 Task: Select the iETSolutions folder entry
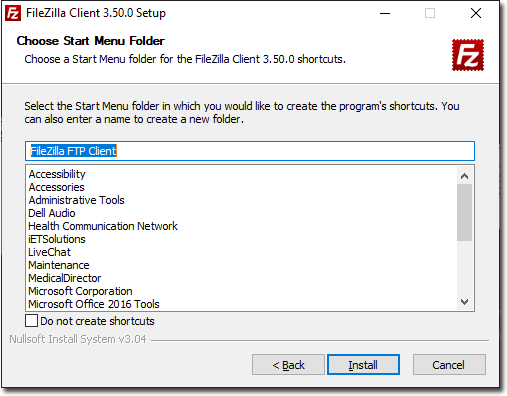click(x=57, y=239)
